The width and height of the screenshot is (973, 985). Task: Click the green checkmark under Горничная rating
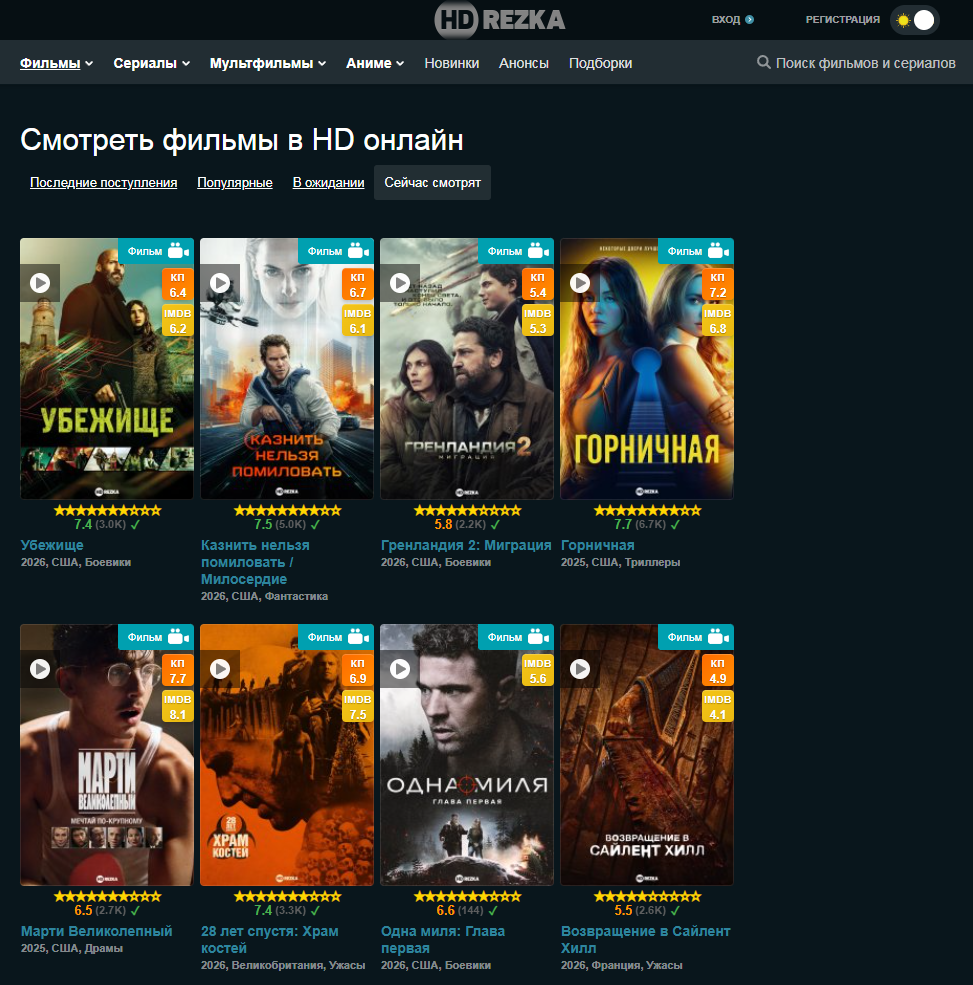[x=675, y=525]
